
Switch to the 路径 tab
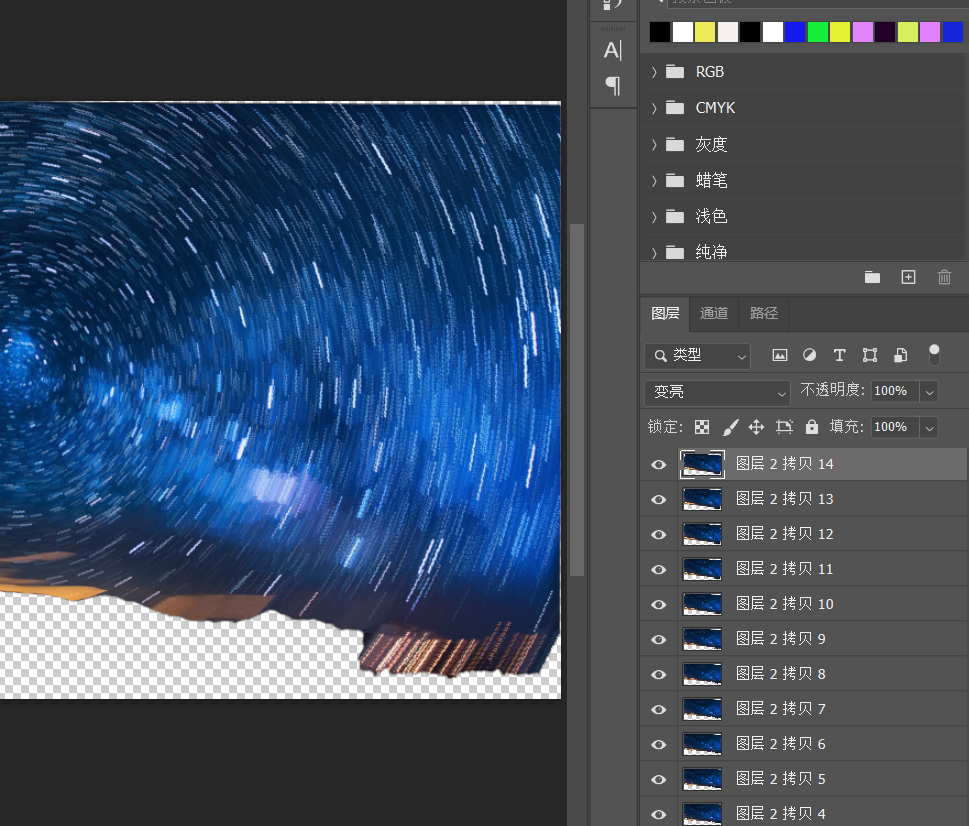click(764, 313)
